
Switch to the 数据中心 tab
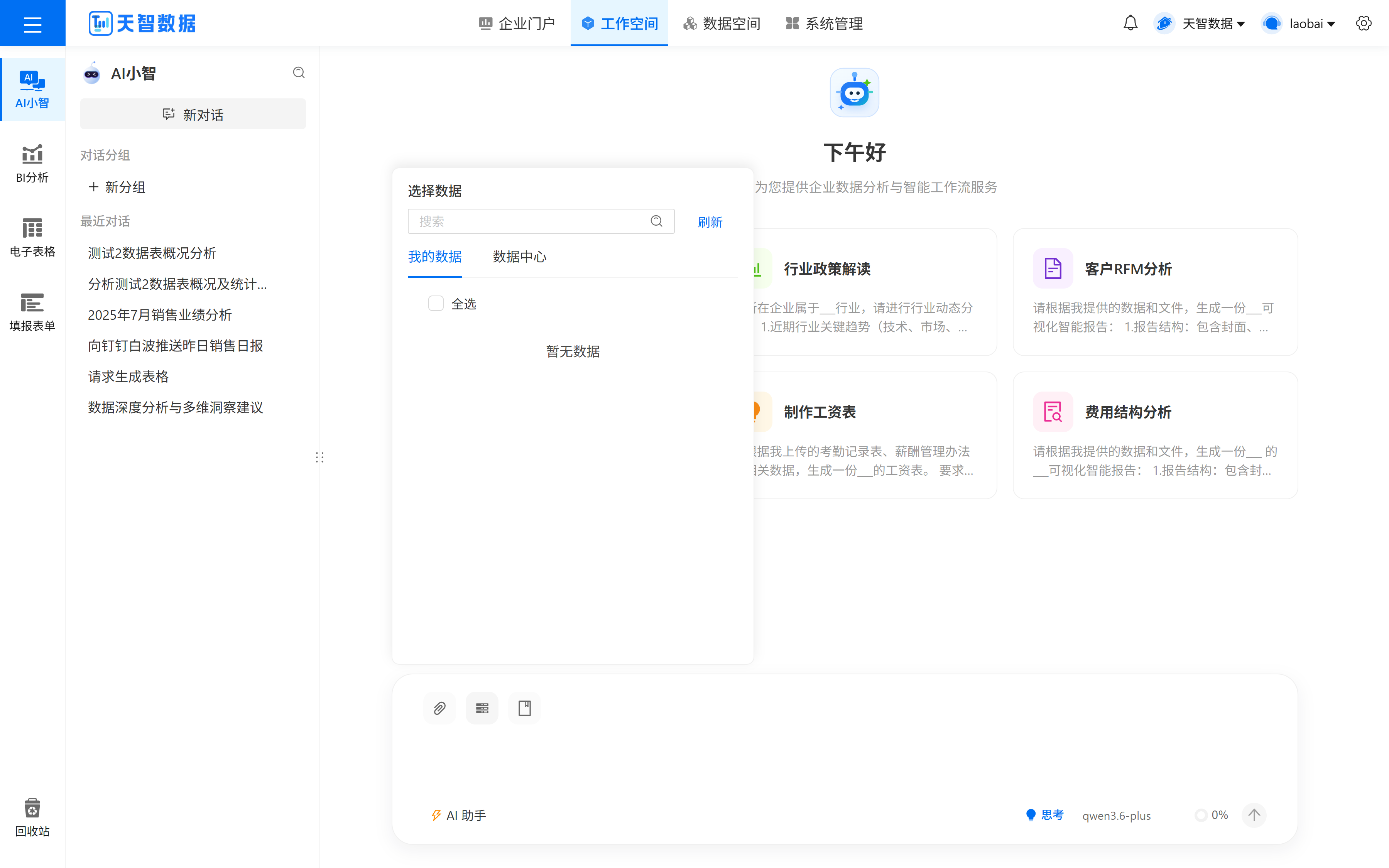pos(519,257)
